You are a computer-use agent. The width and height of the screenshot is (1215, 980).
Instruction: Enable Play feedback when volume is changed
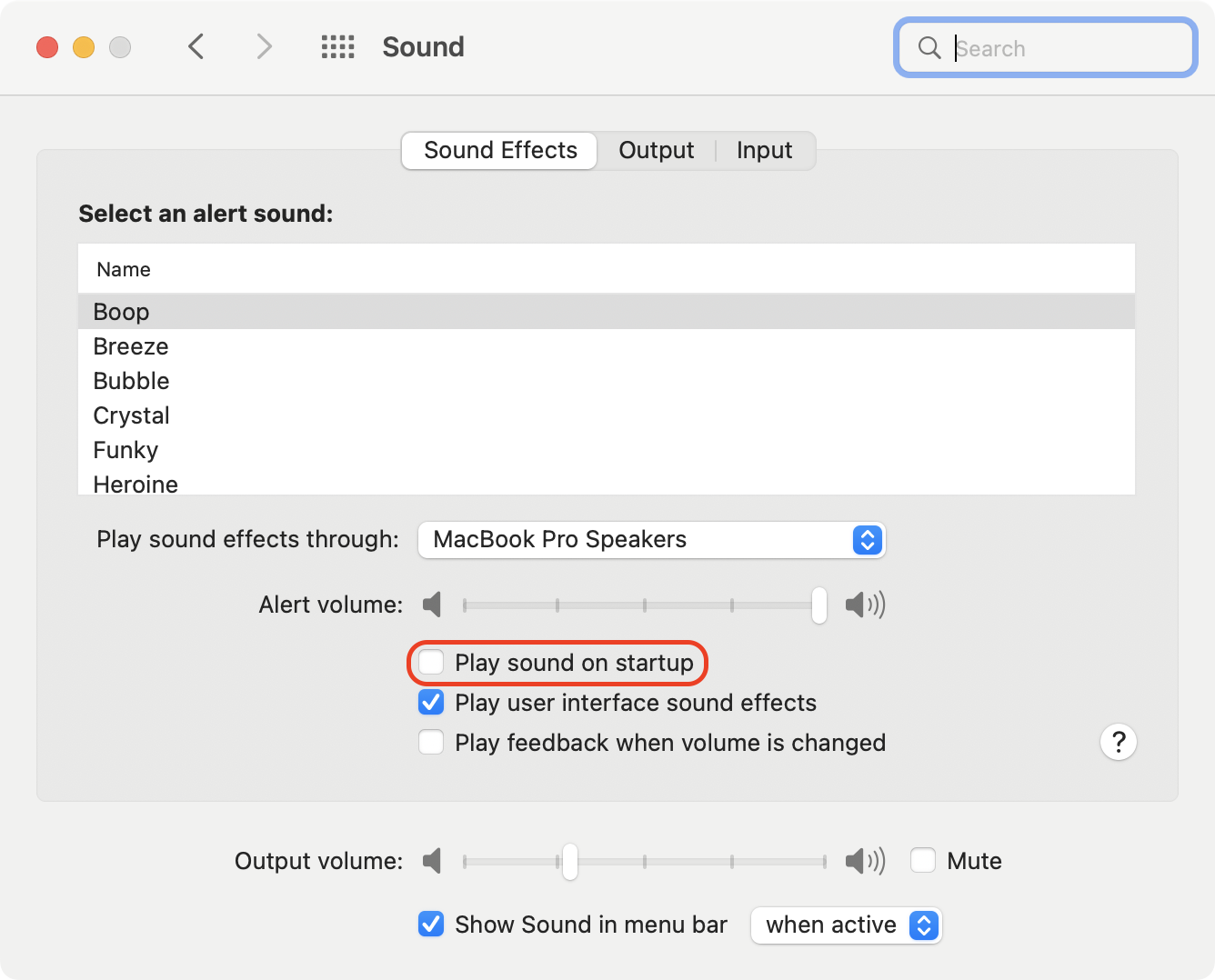(431, 742)
